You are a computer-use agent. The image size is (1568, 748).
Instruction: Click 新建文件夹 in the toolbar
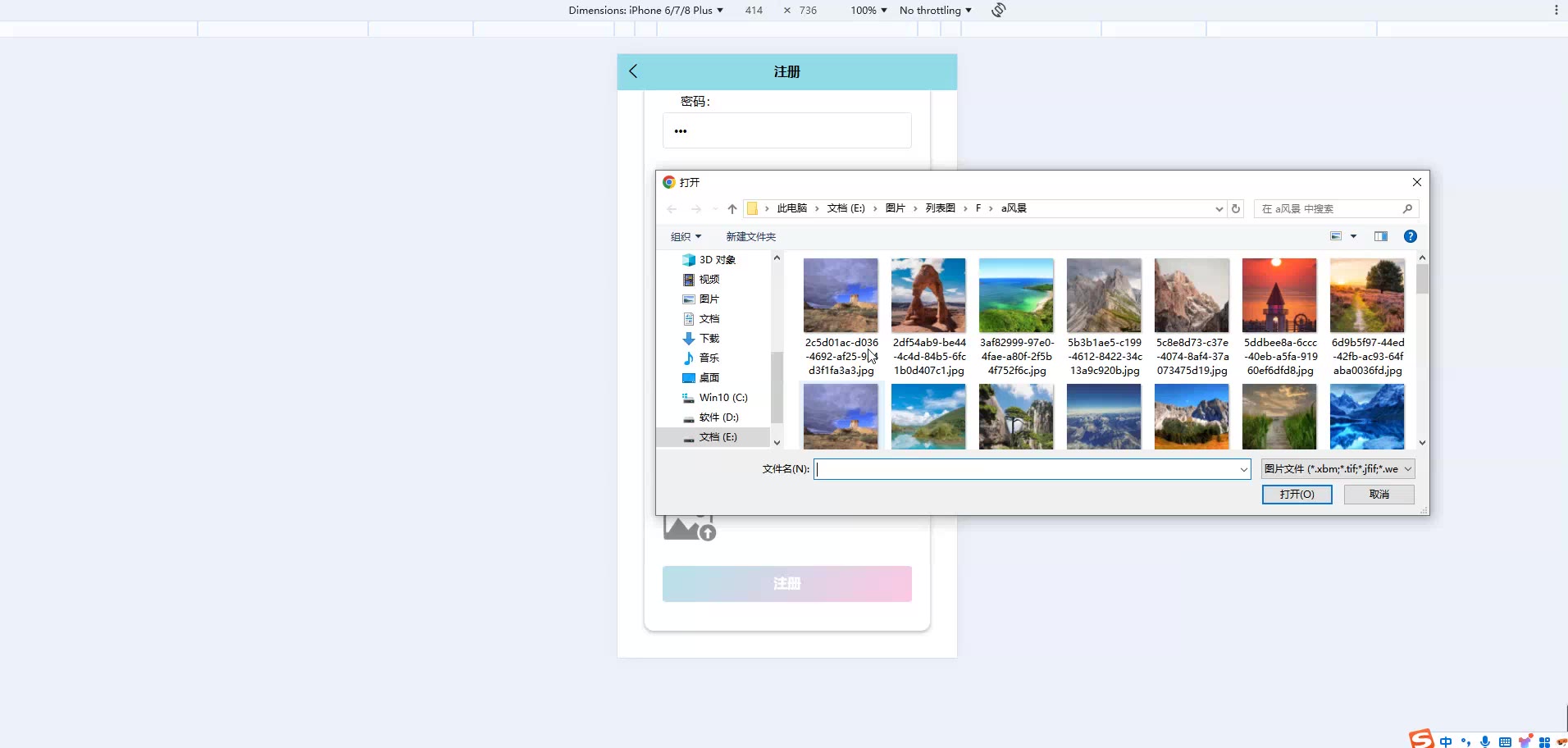click(750, 237)
